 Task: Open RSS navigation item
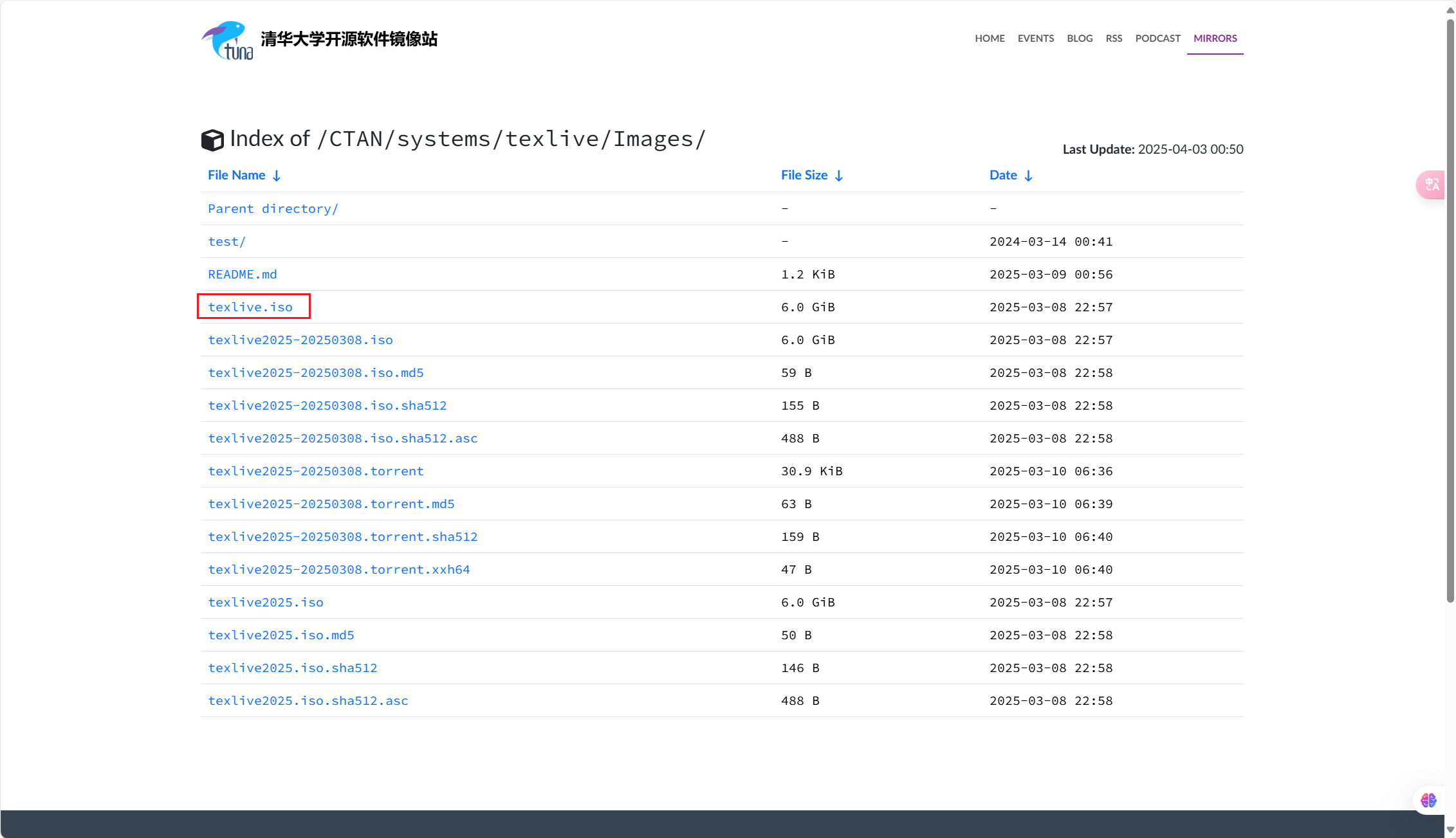(1114, 38)
